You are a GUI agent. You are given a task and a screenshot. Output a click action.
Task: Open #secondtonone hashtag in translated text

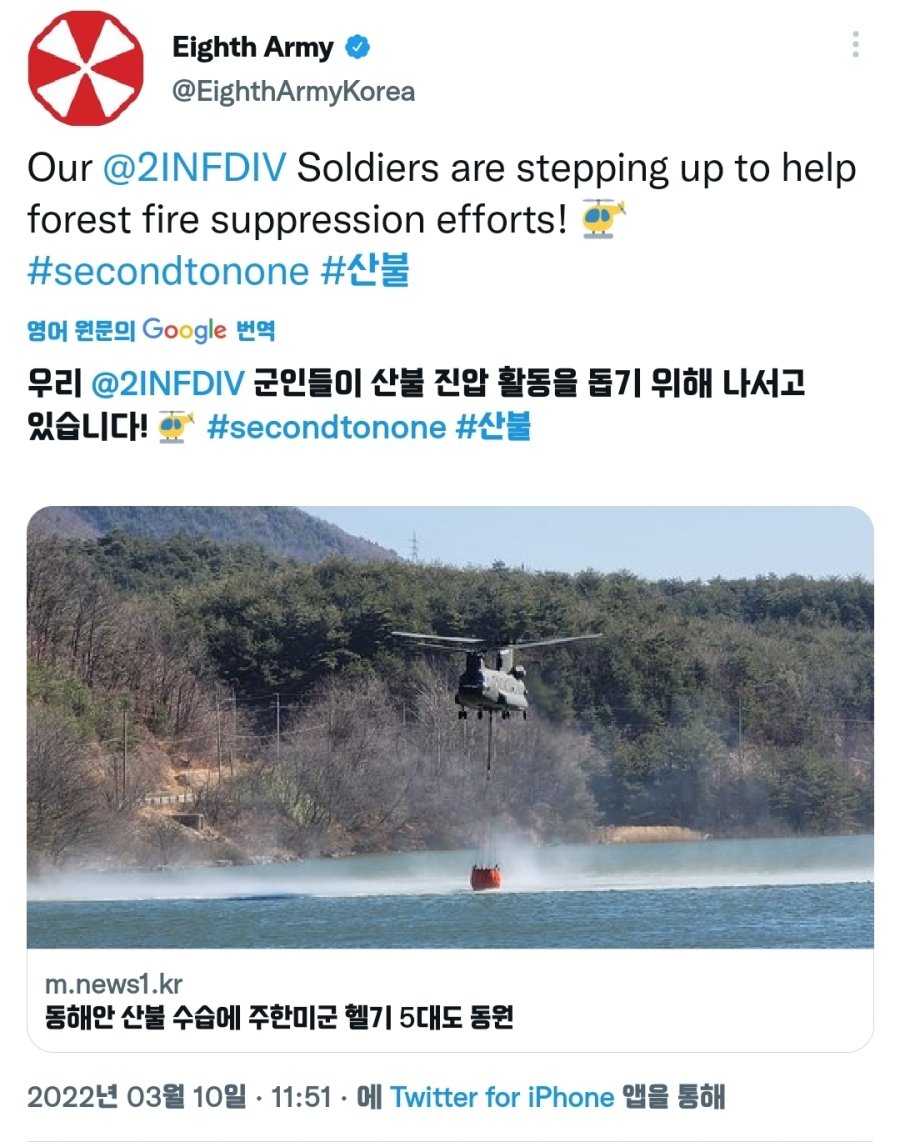pos(326,427)
